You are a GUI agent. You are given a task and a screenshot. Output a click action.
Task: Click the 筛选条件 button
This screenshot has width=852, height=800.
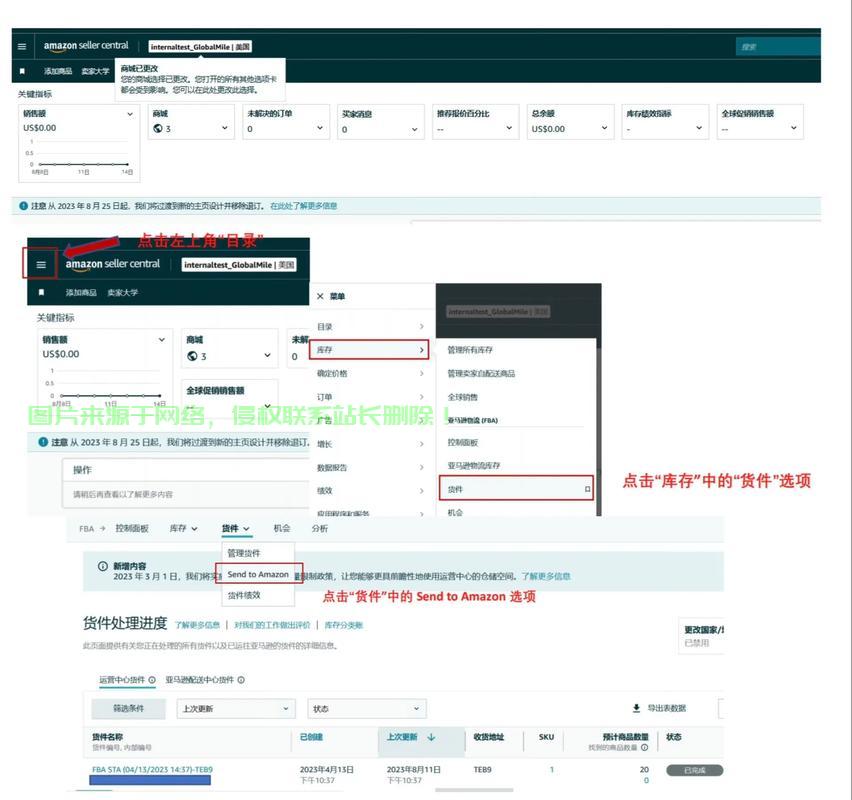click(x=128, y=708)
